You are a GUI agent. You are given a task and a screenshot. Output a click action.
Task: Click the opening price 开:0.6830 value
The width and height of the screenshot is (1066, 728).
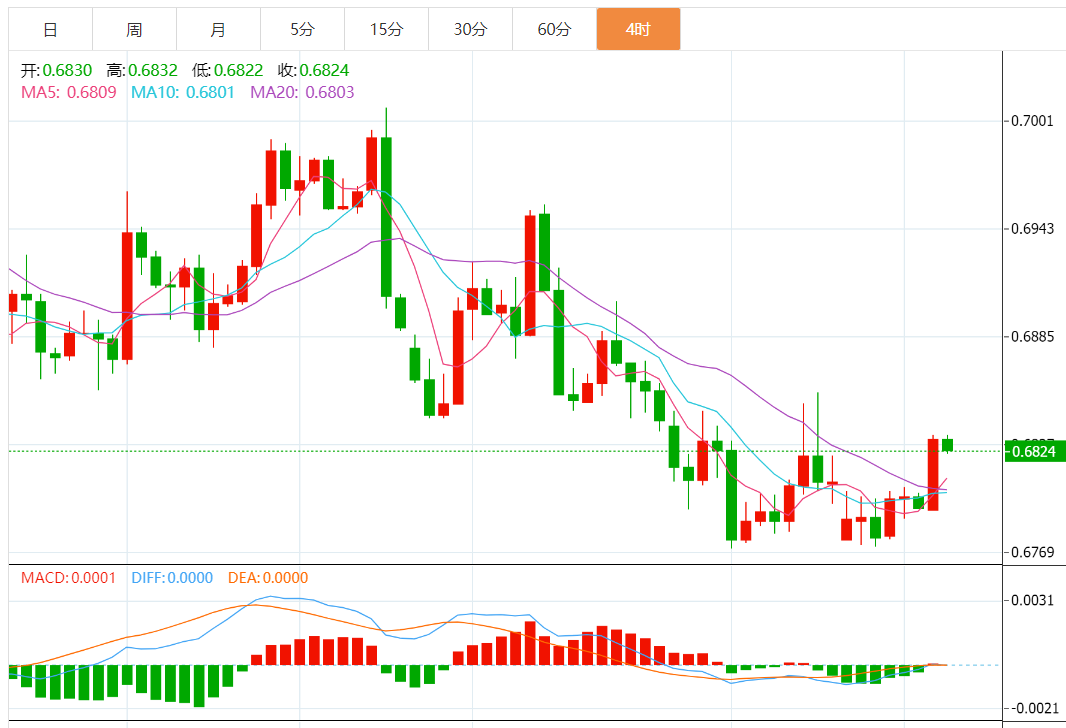(56, 70)
